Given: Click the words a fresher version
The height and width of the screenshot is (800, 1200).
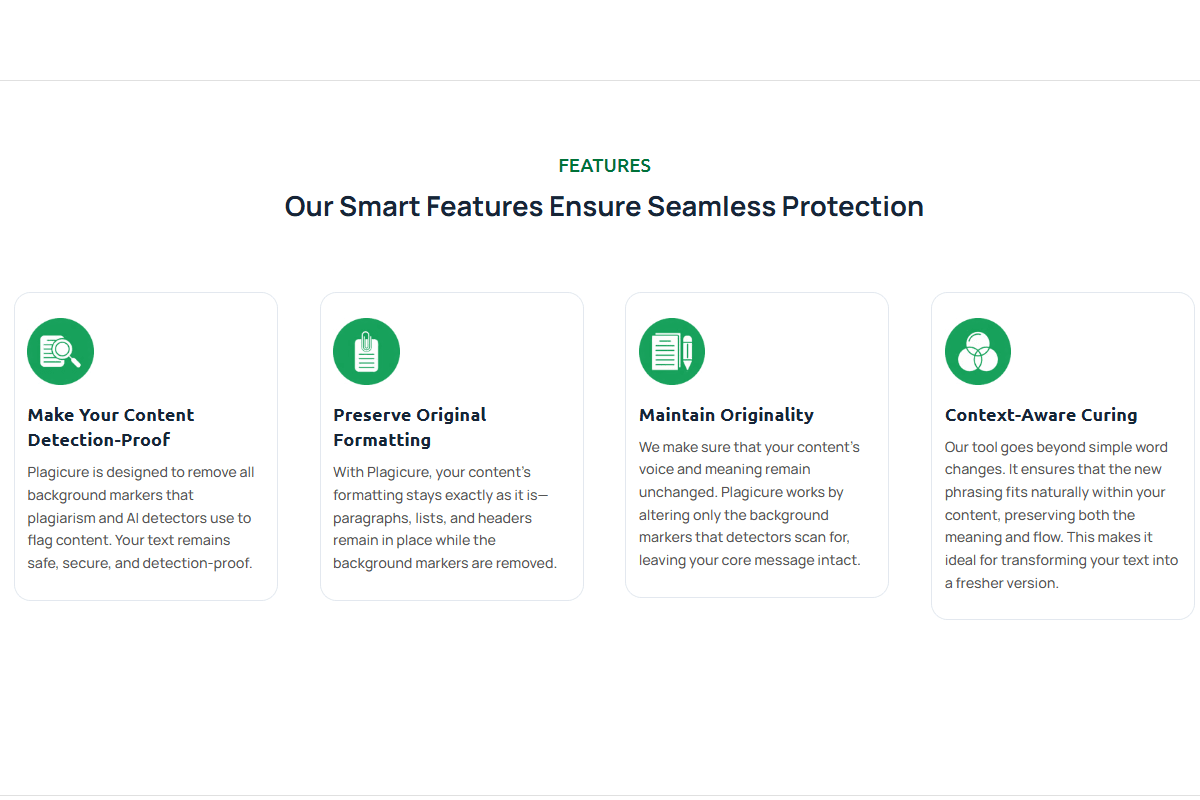Looking at the screenshot, I should coord(1002,583).
